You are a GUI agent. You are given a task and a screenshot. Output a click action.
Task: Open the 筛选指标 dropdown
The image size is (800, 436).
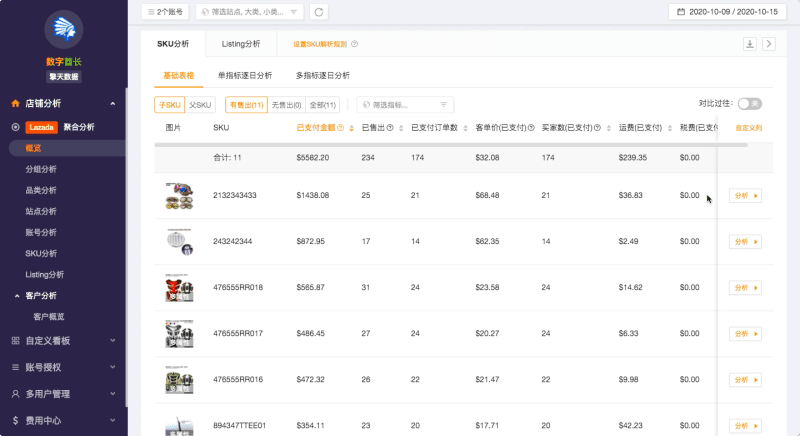click(x=405, y=104)
